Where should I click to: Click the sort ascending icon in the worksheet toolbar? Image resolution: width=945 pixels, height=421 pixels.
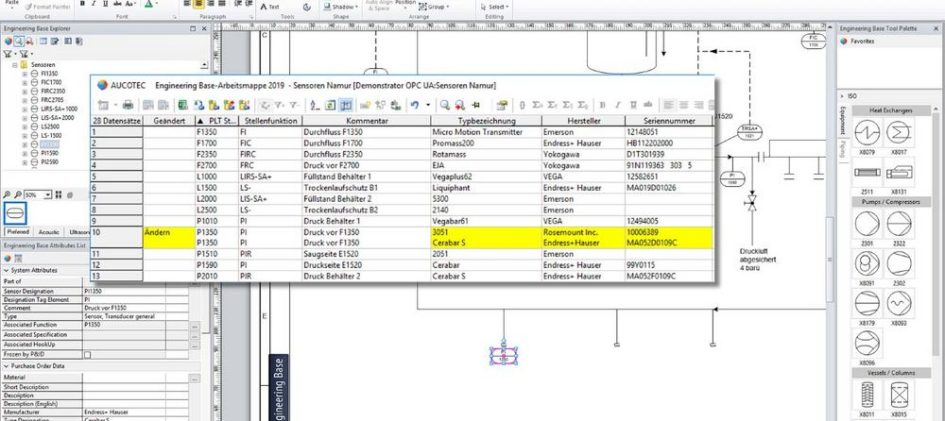pos(314,105)
